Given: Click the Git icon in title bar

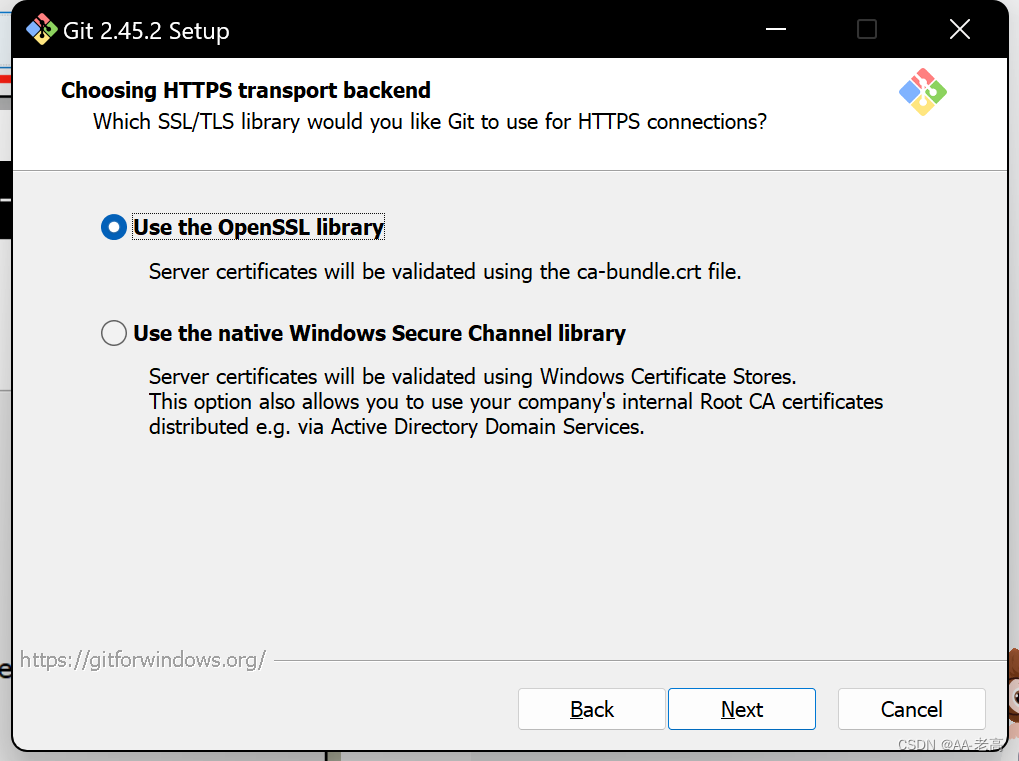Looking at the screenshot, I should coord(42,29).
